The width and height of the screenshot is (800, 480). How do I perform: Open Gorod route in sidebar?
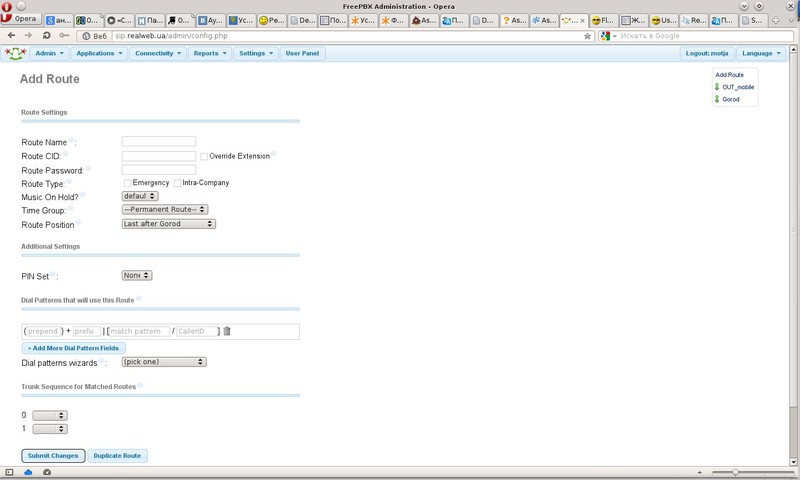click(x=731, y=99)
